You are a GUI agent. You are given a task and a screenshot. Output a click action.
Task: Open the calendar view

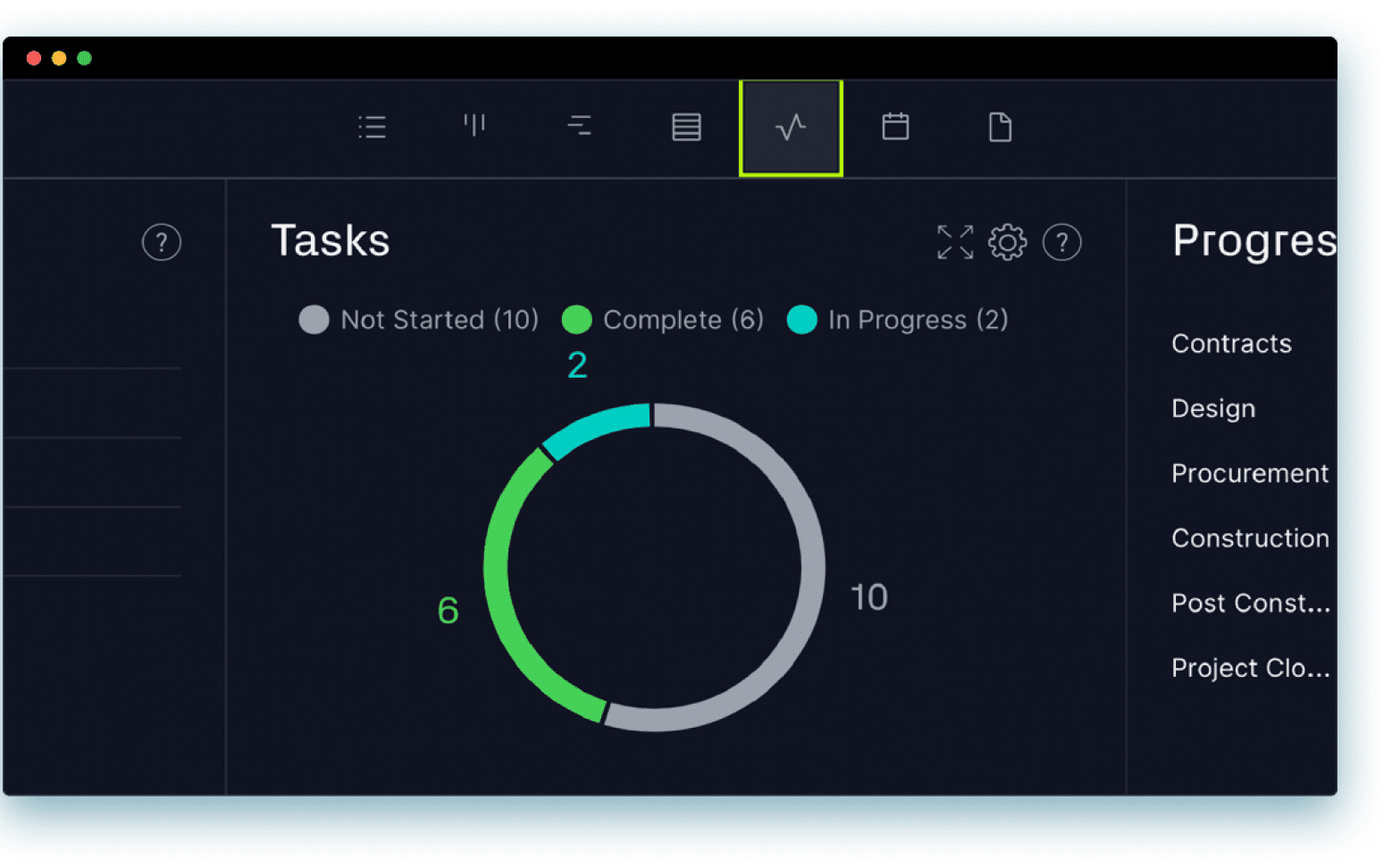(895, 126)
